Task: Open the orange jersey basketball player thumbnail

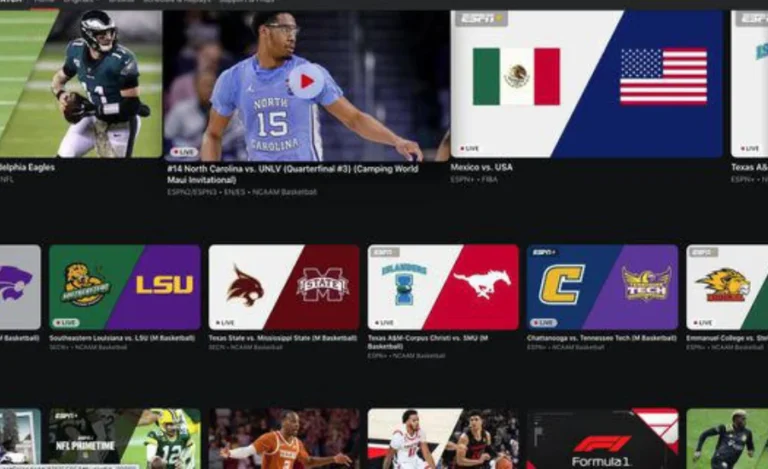Action: click(284, 439)
